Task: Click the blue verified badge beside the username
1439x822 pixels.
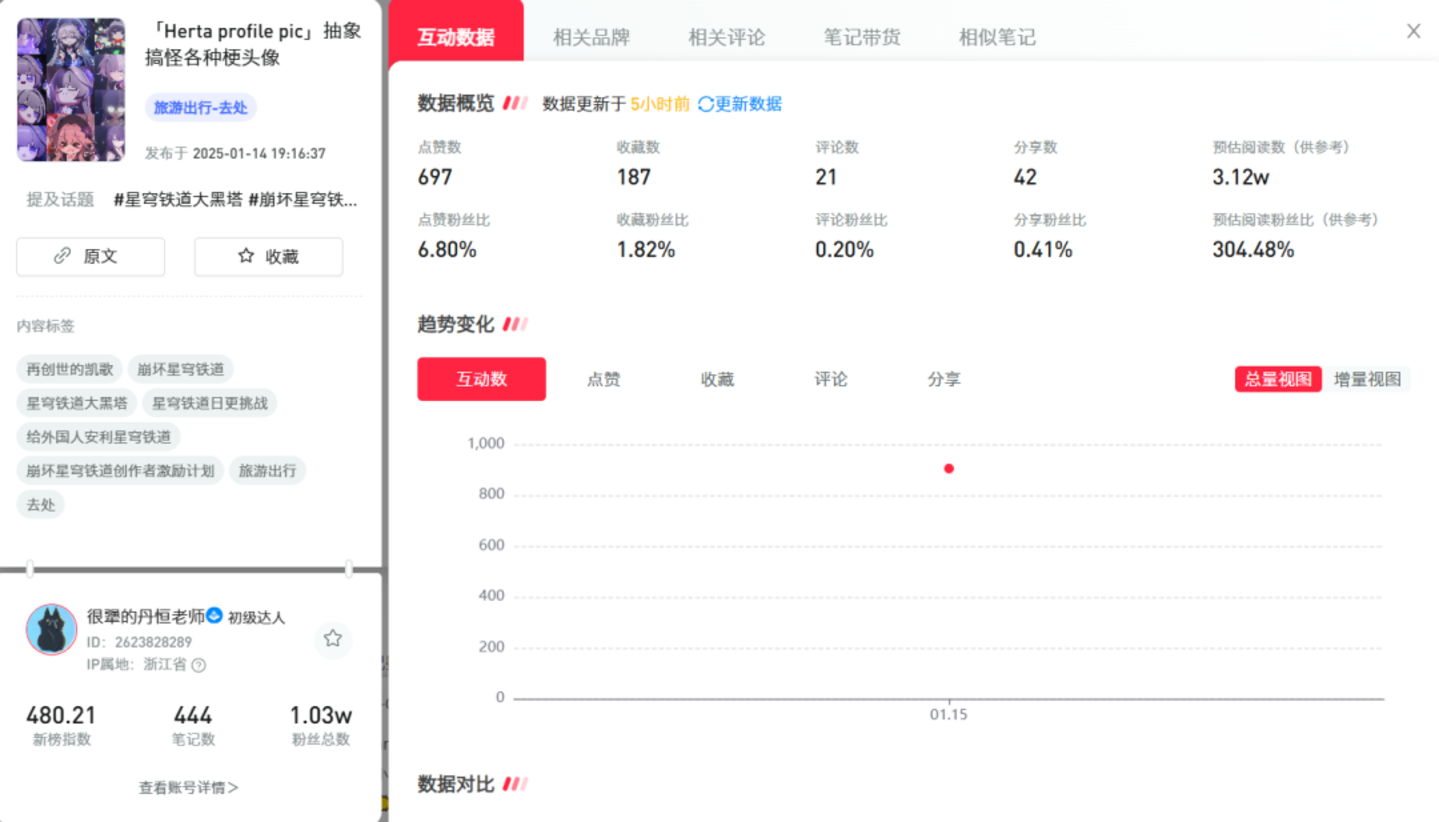Action: 214,616
